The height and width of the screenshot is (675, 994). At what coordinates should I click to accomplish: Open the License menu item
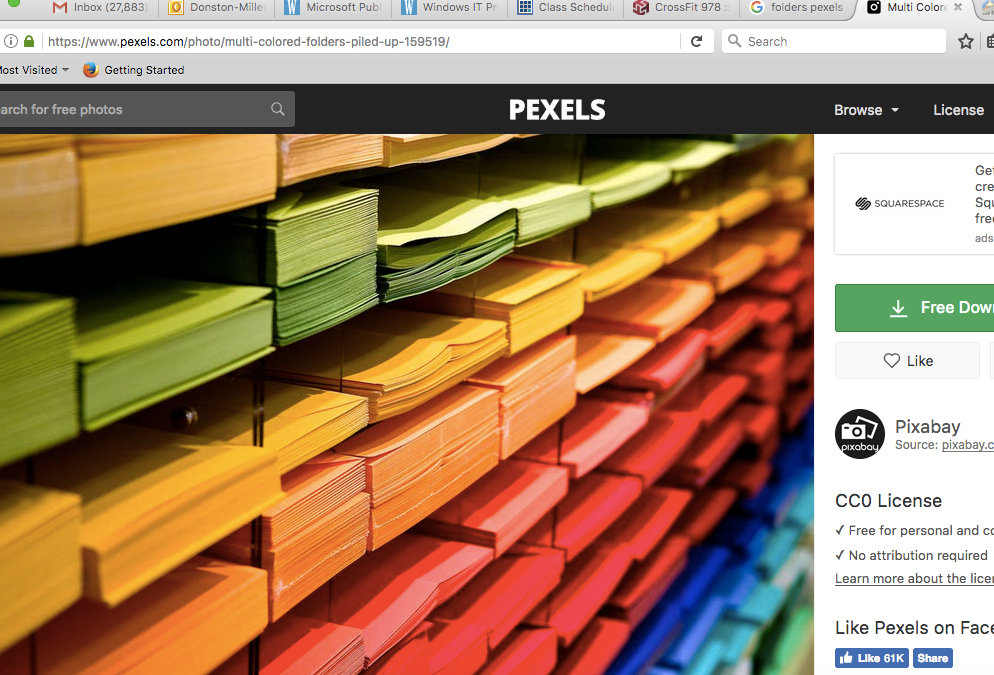click(x=958, y=110)
